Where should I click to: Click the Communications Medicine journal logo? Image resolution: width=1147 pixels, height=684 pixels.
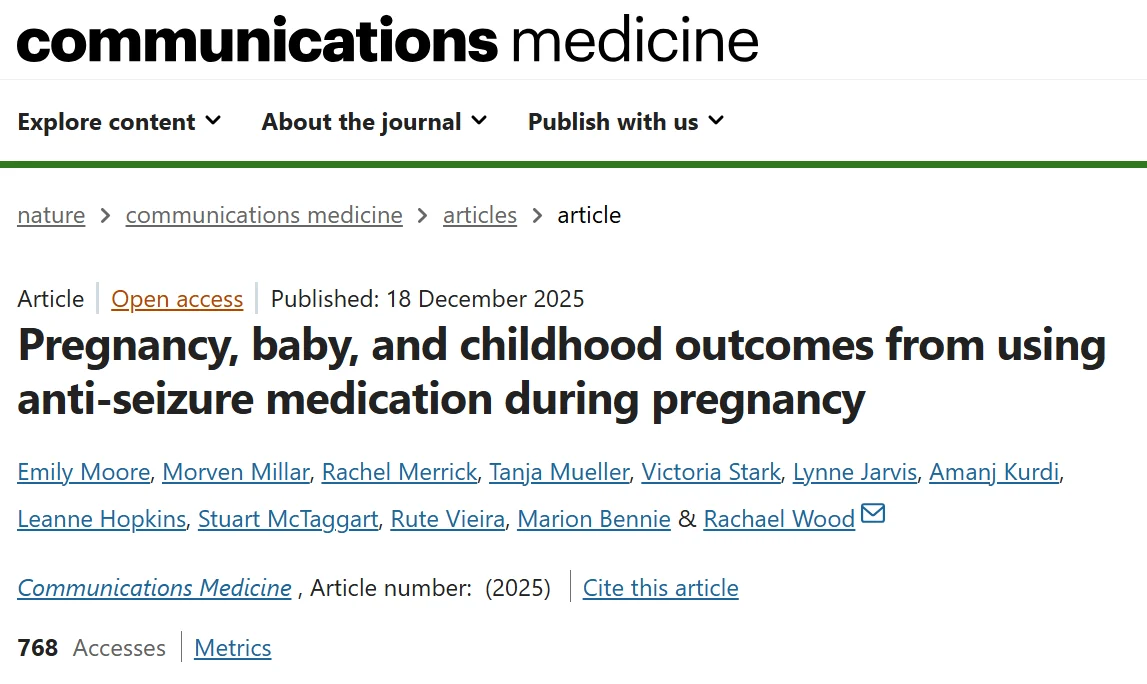[388, 40]
